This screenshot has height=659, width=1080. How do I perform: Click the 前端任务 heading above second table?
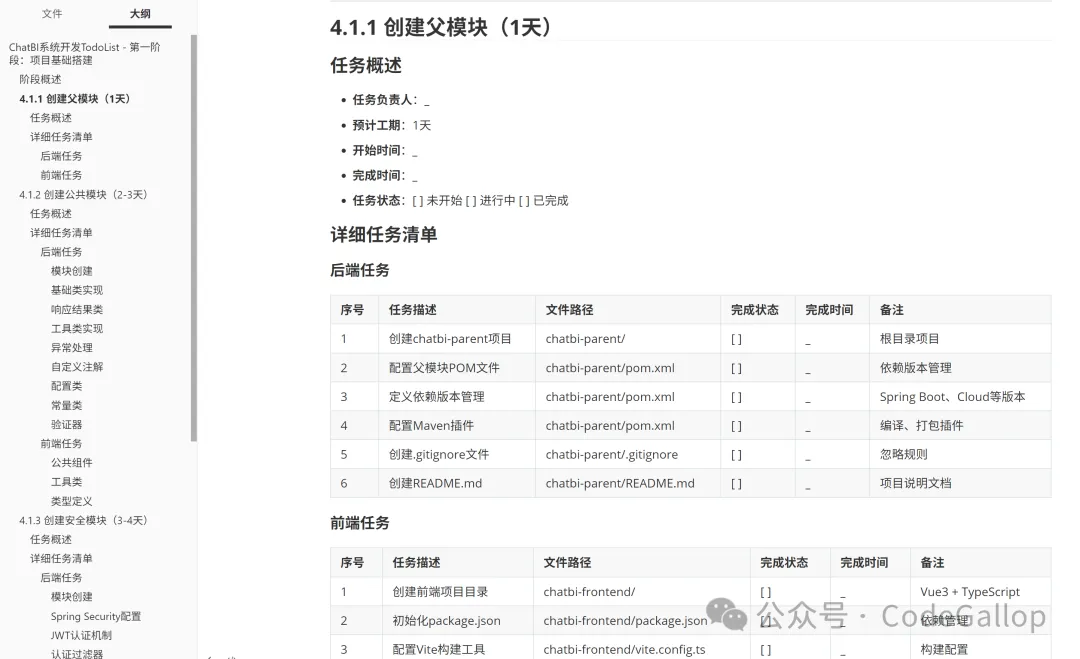(360, 523)
